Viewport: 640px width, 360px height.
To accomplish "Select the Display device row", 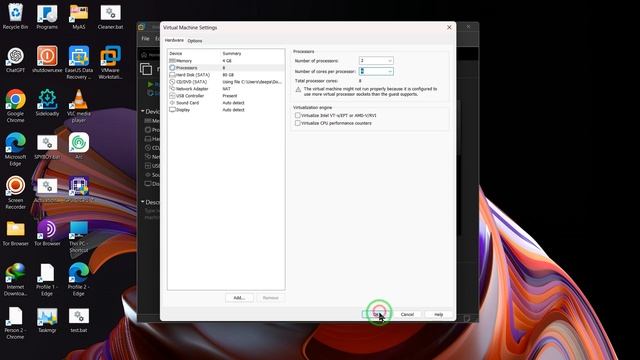I will tap(226, 110).
